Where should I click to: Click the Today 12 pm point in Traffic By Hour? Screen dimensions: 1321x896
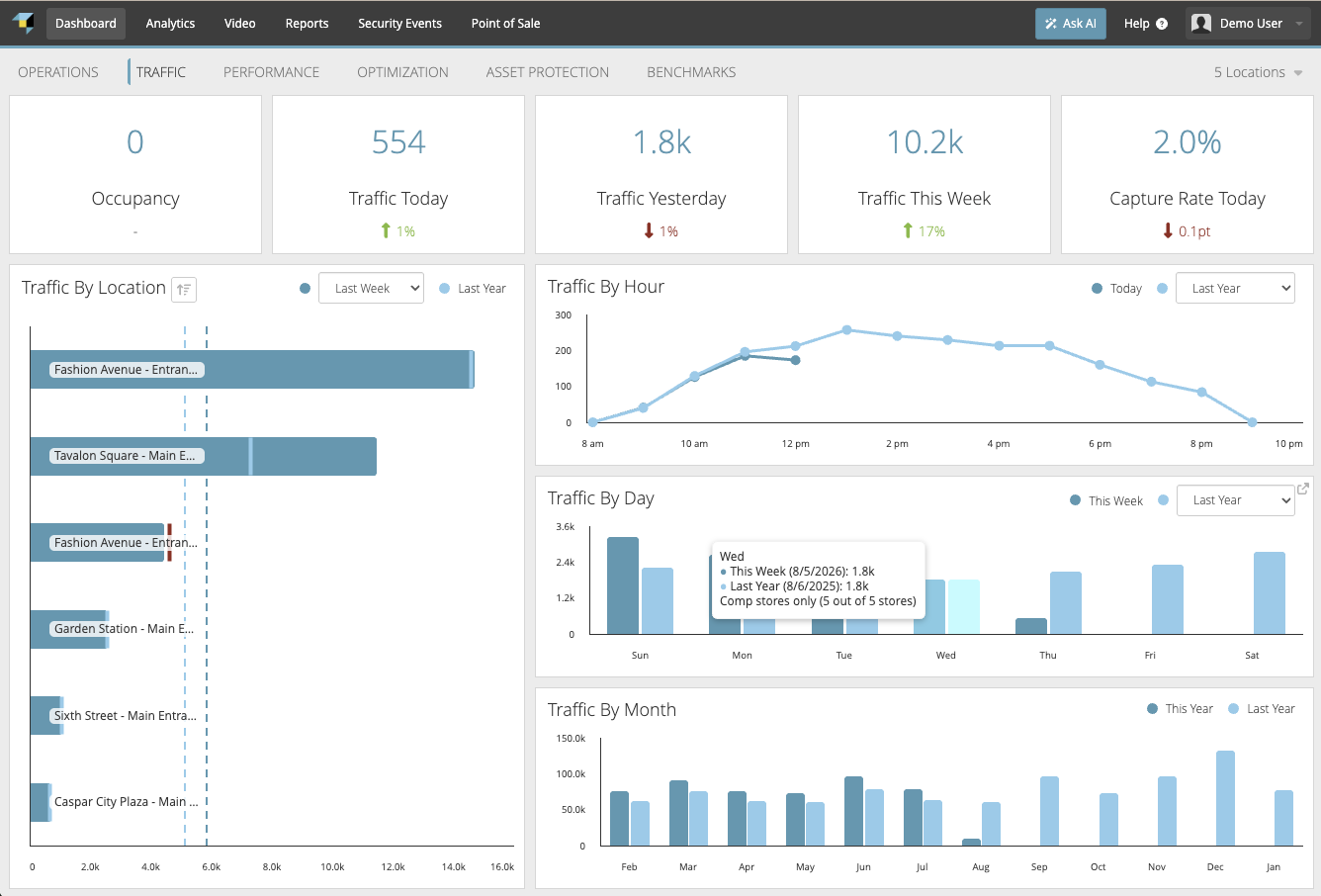795,360
